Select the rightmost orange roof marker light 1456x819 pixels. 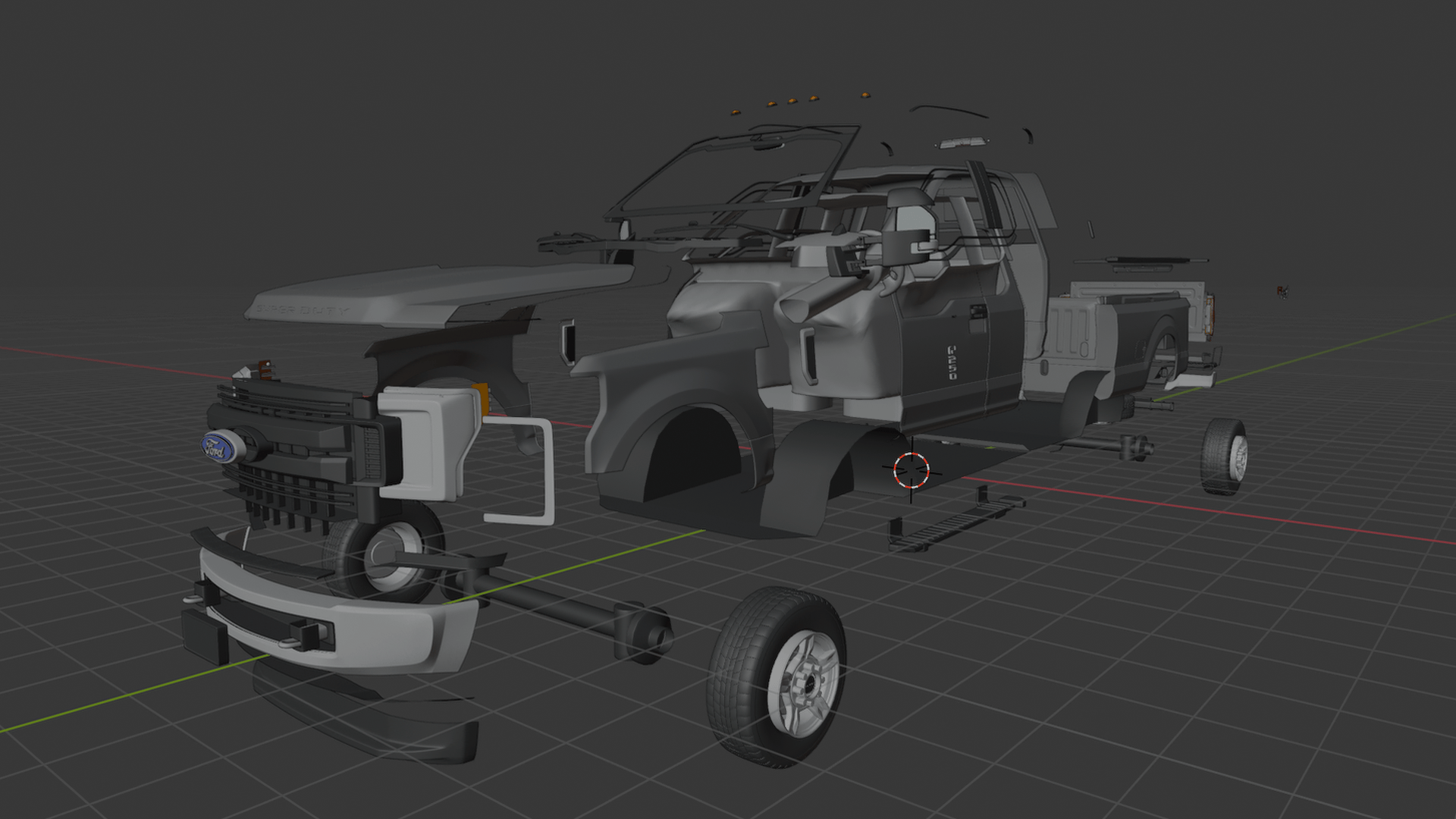point(865,96)
